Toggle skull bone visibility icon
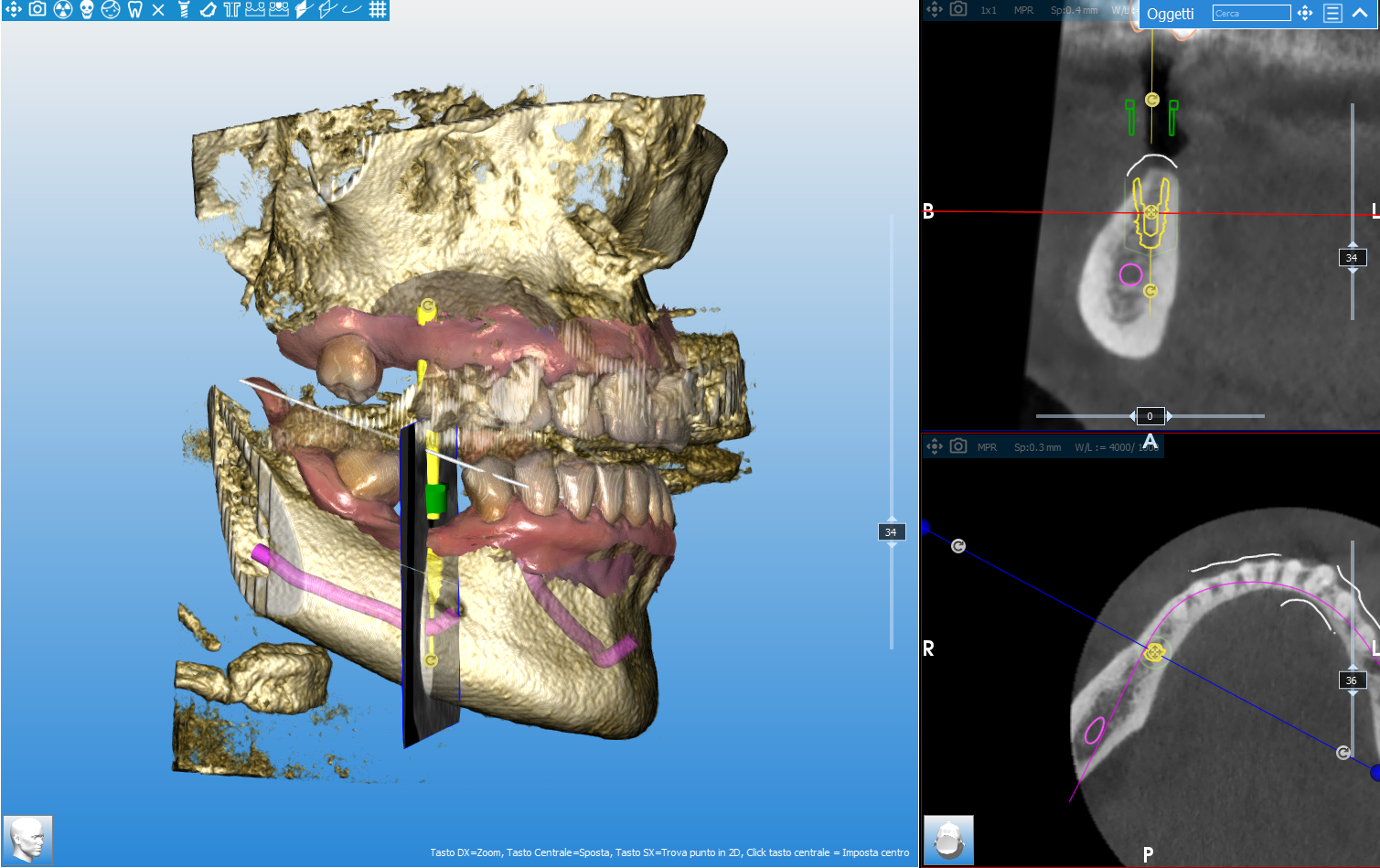 tap(87, 10)
